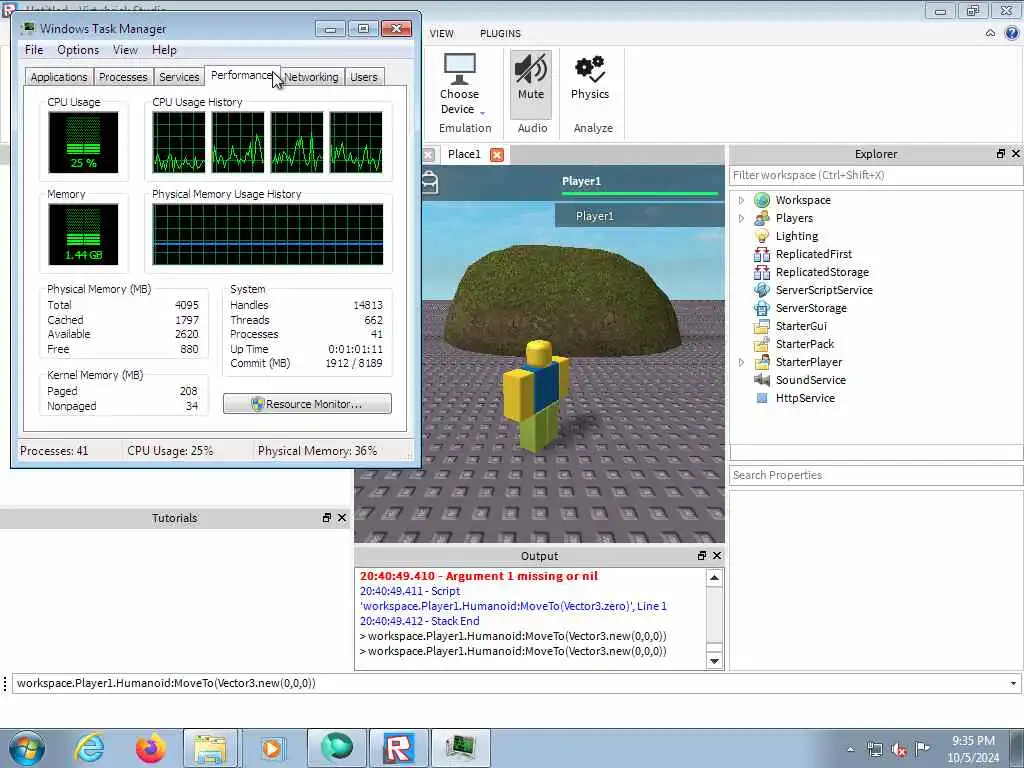Expand the Workspace tree node

pos(741,200)
